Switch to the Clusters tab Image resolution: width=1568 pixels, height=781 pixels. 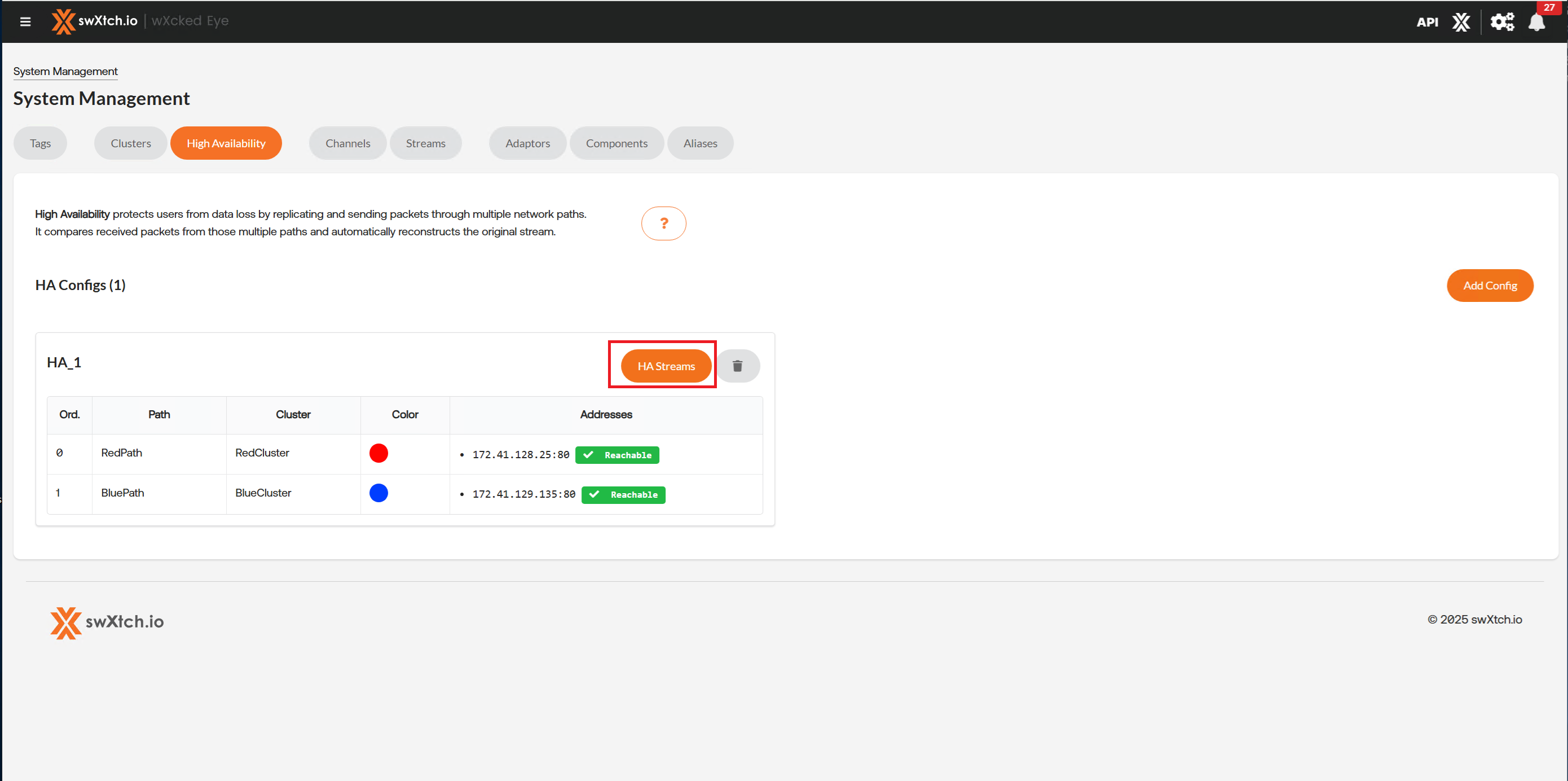pyautogui.click(x=130, y=143)
